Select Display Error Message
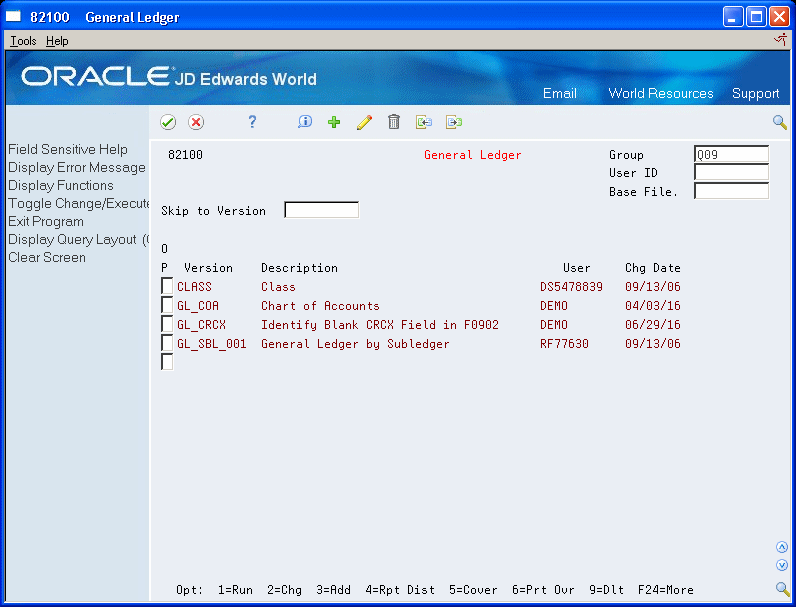 click(x=77, y=167)
